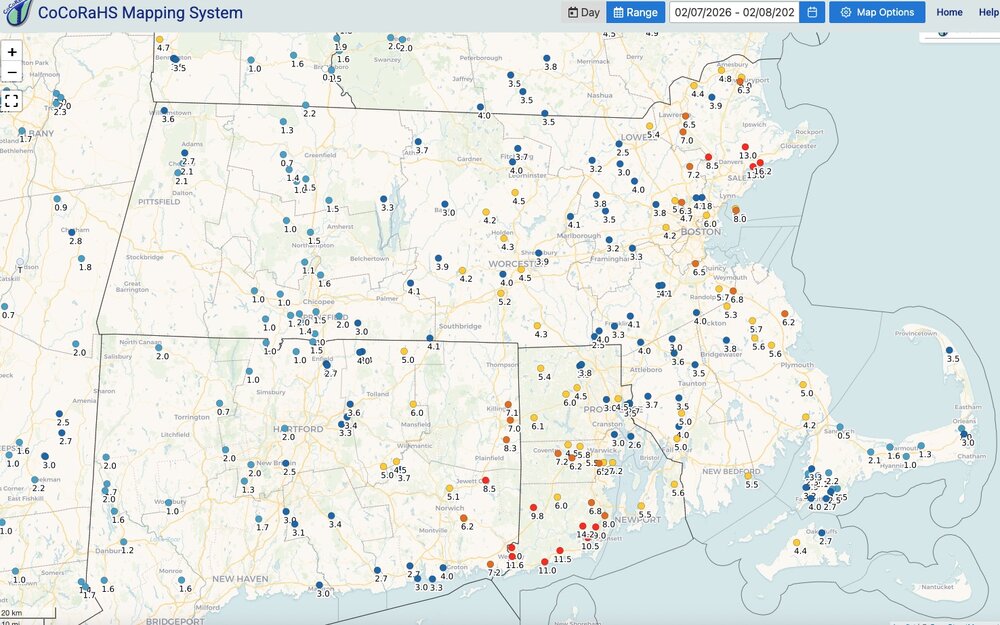The height and width of the screenshot is (625, 1000).
Task: Open the Map Options panel
Action: click(877, 12)
